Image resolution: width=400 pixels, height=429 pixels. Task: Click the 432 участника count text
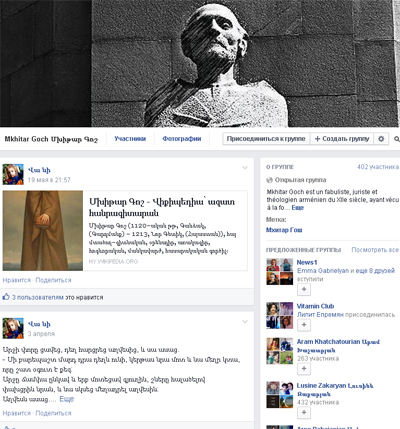(318, 402)
